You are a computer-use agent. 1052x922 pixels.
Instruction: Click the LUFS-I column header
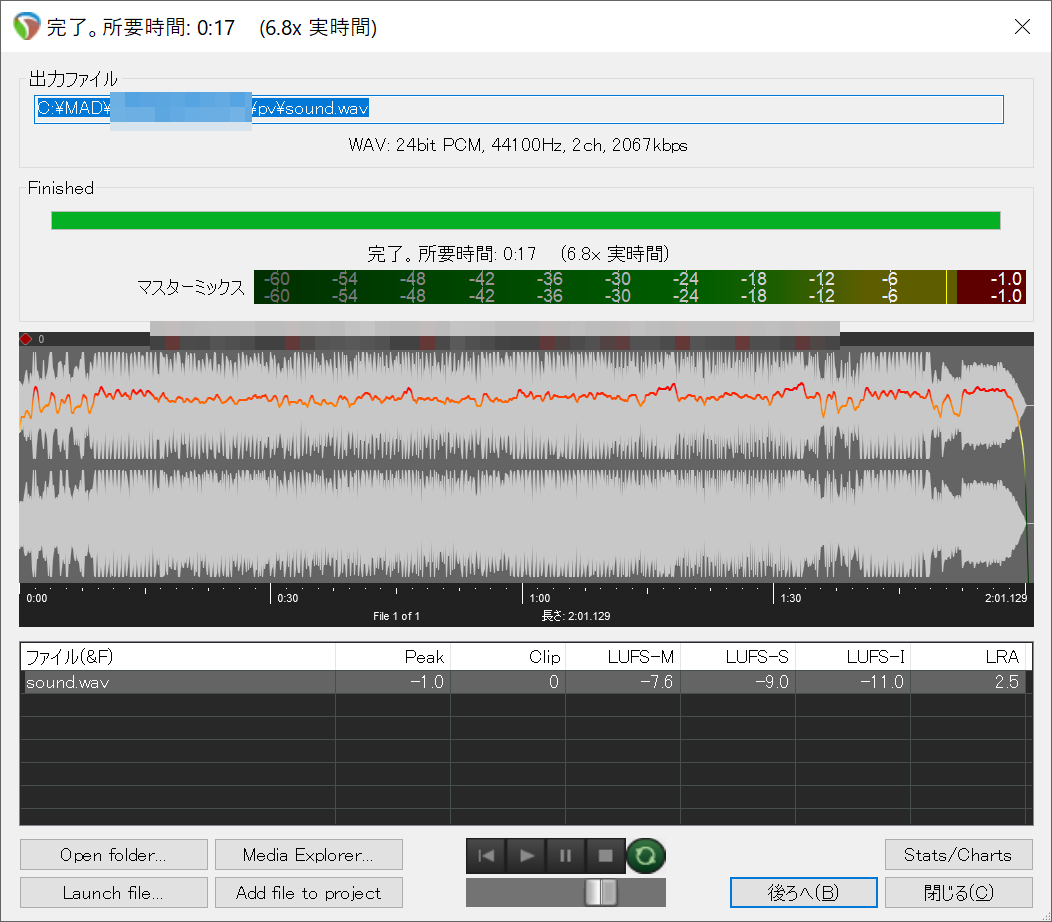(x=853, y=656)
